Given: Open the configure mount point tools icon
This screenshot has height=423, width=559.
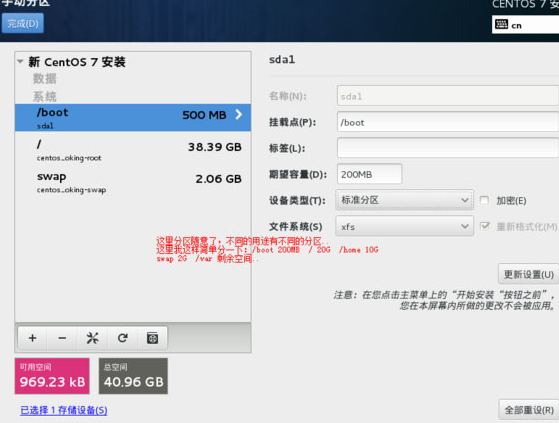Looking at the screenshot, I should [92, 338].
